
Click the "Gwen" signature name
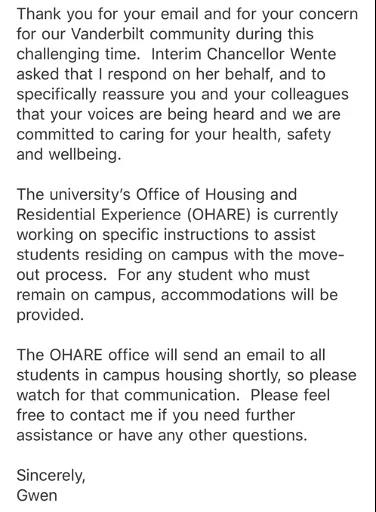pos(37,495)
